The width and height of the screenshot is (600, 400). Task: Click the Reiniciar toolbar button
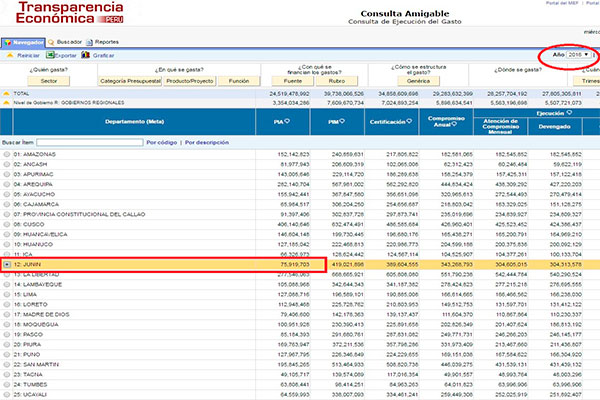click(x=23, y=56)
